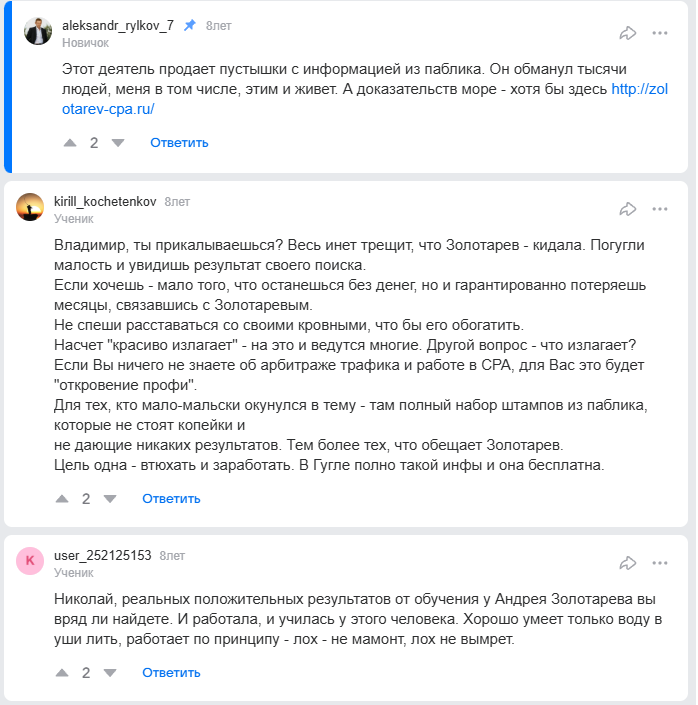Share user_252125153's comment
The image size is (698, 705).
[628, 562]
